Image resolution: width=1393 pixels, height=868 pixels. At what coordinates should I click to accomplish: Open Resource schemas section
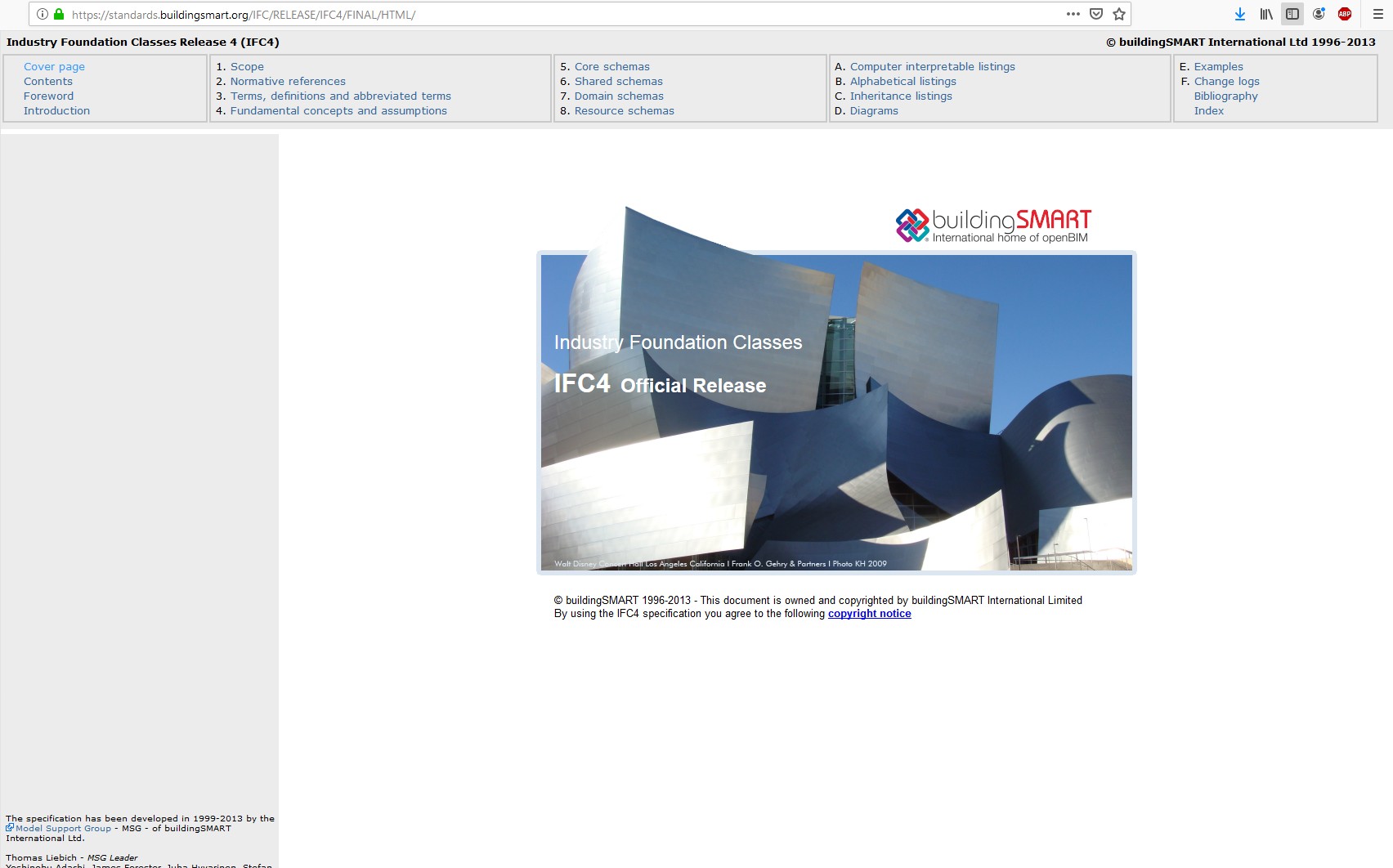(624, 111)
